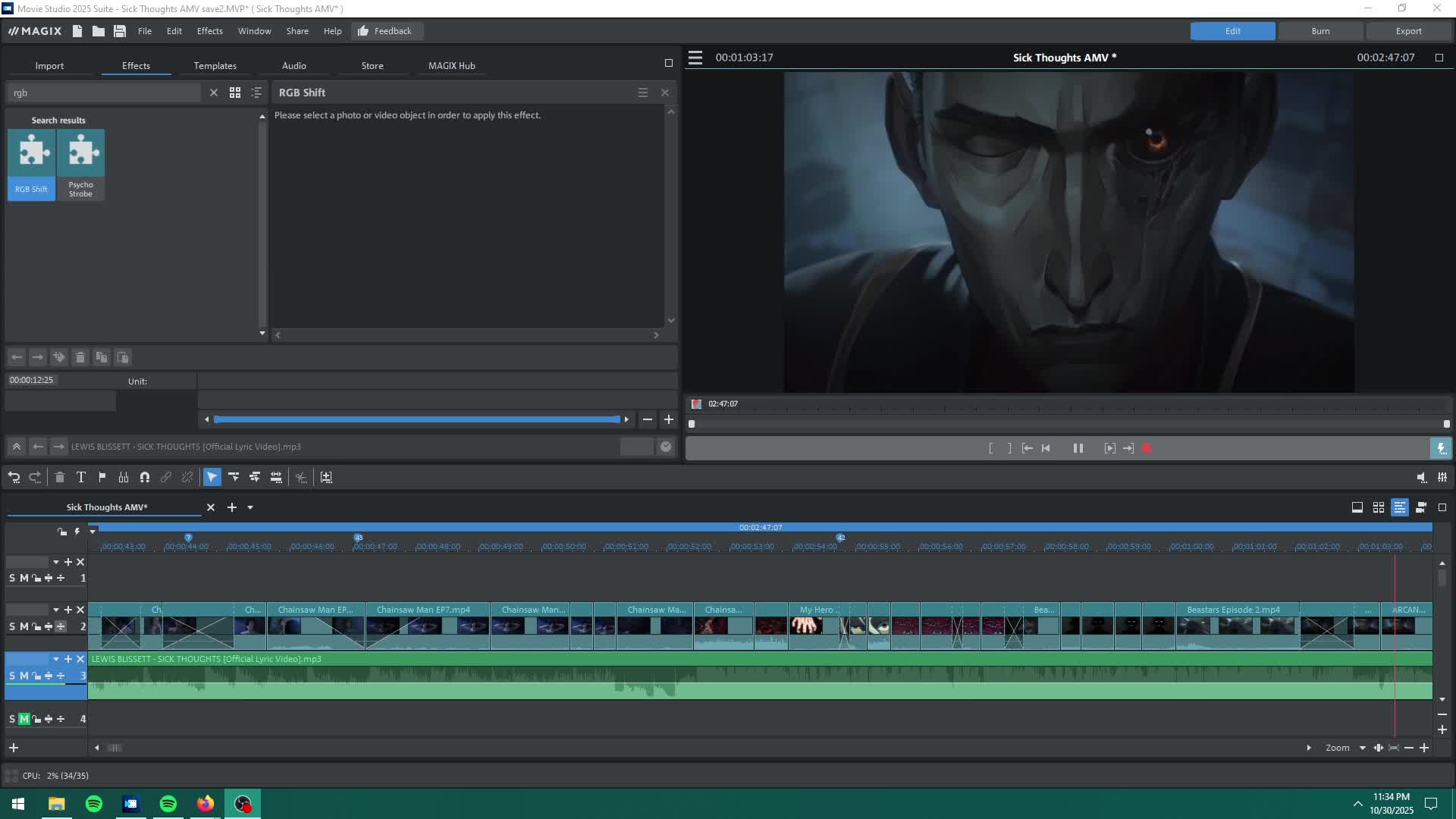The image size is (1456, 819).
Task: Open the preview monitor hamburger menu
Action: coord(695,58)
